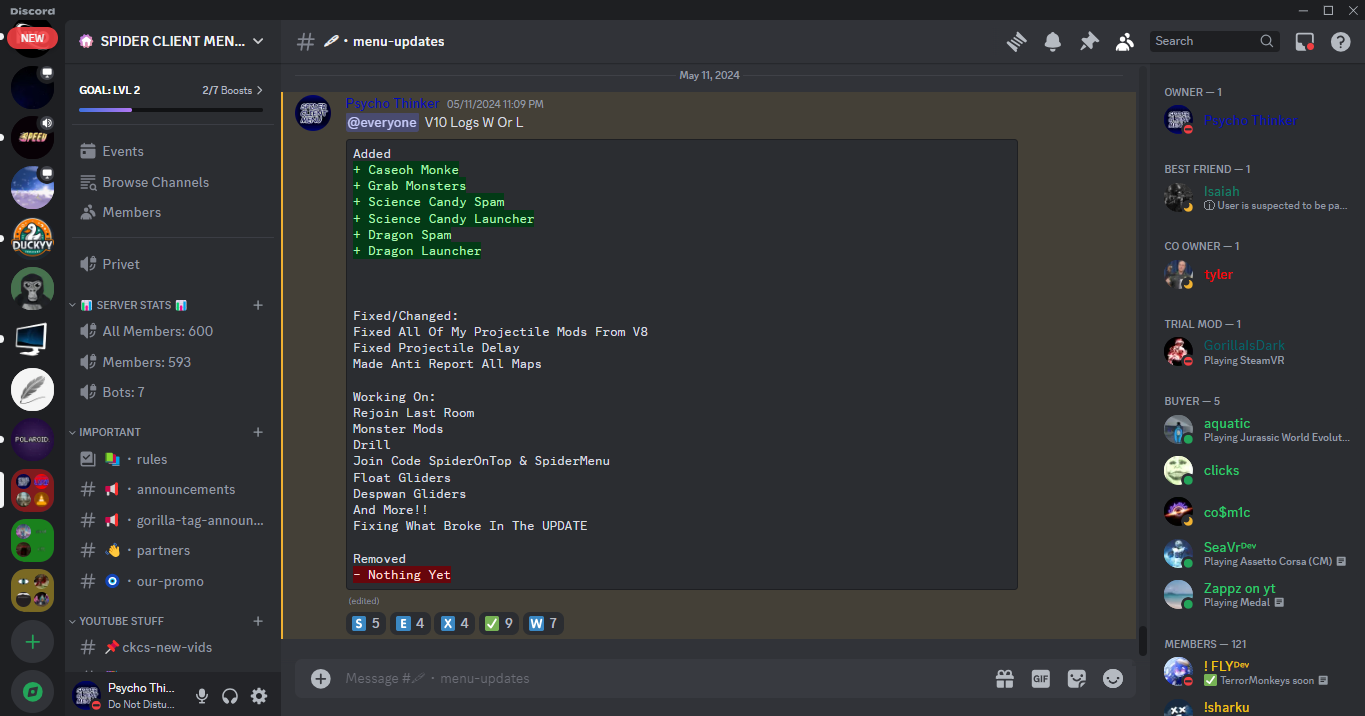The height and width of the screenshot is (716, 1365).
Task: Toggle the W reaction with count 7
Action: pyautogui.click(x=543, y=623)
